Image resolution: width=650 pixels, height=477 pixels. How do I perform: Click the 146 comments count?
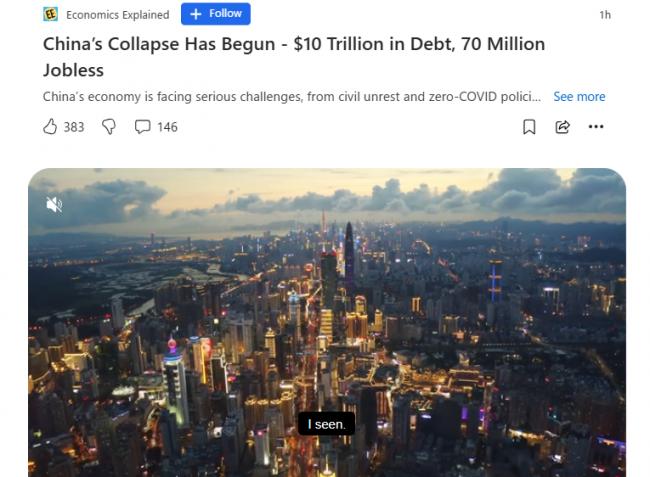pos(167,127)
